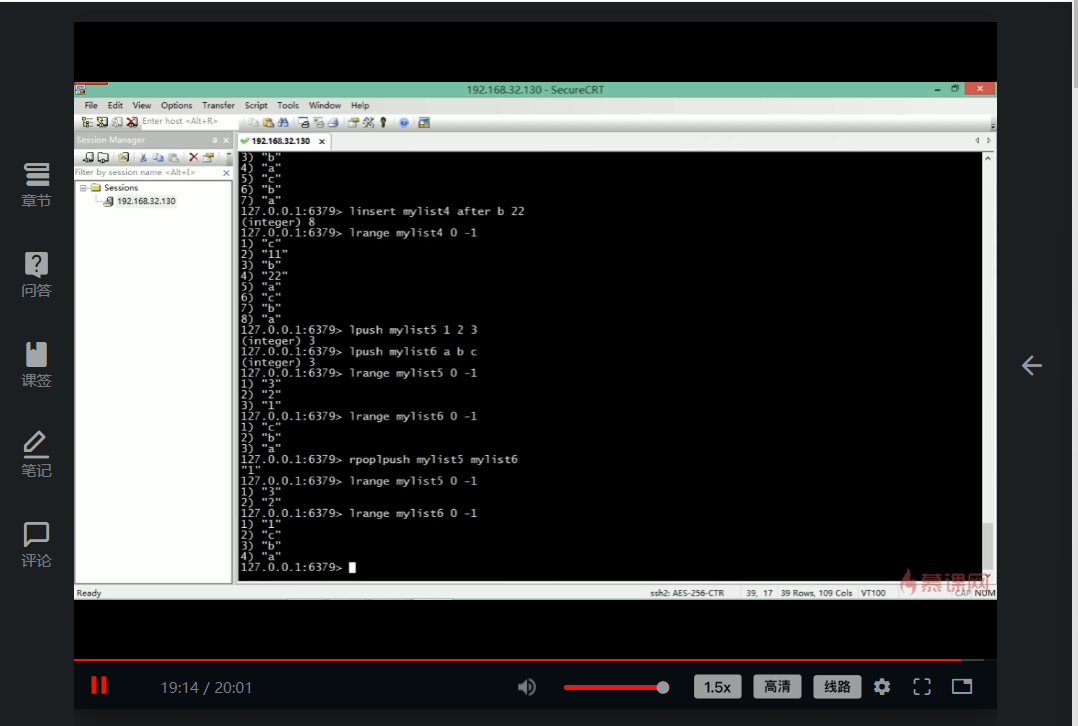
Task: Click the Filter by session name field
Action: tap(147, 173)
